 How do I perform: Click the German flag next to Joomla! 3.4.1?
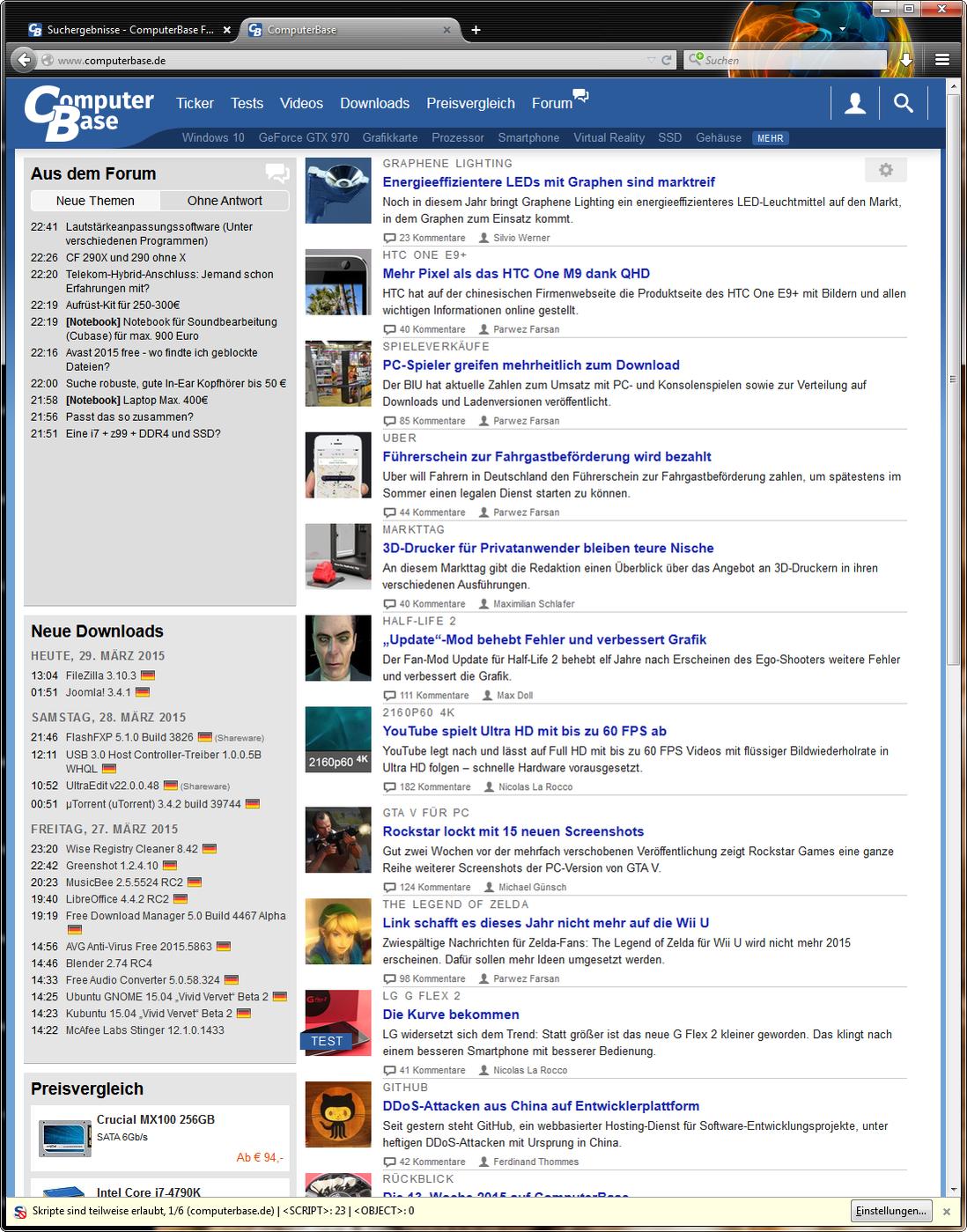143,692
